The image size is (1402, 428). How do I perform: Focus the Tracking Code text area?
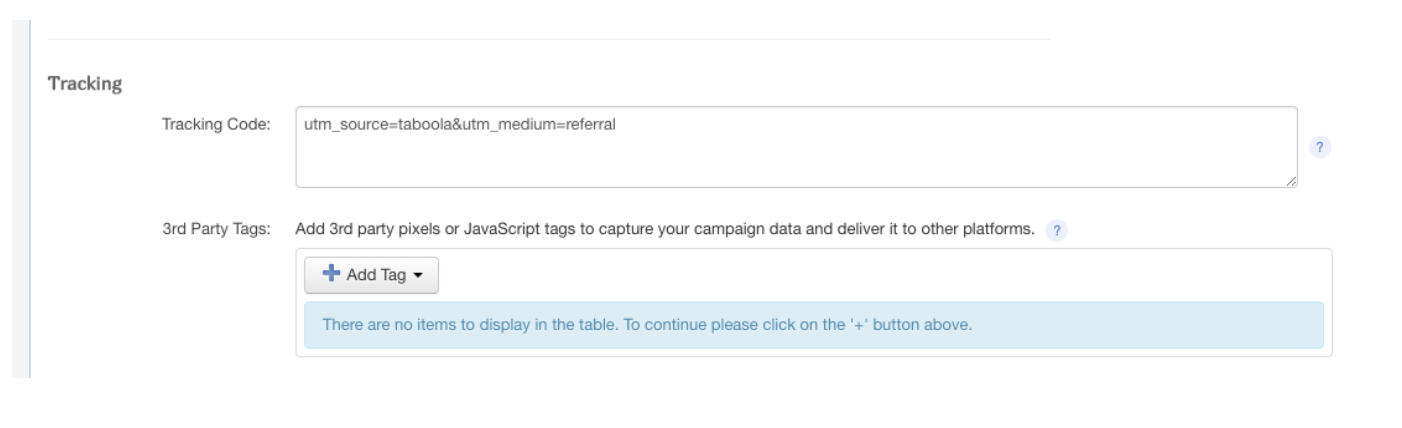(796, 147)
